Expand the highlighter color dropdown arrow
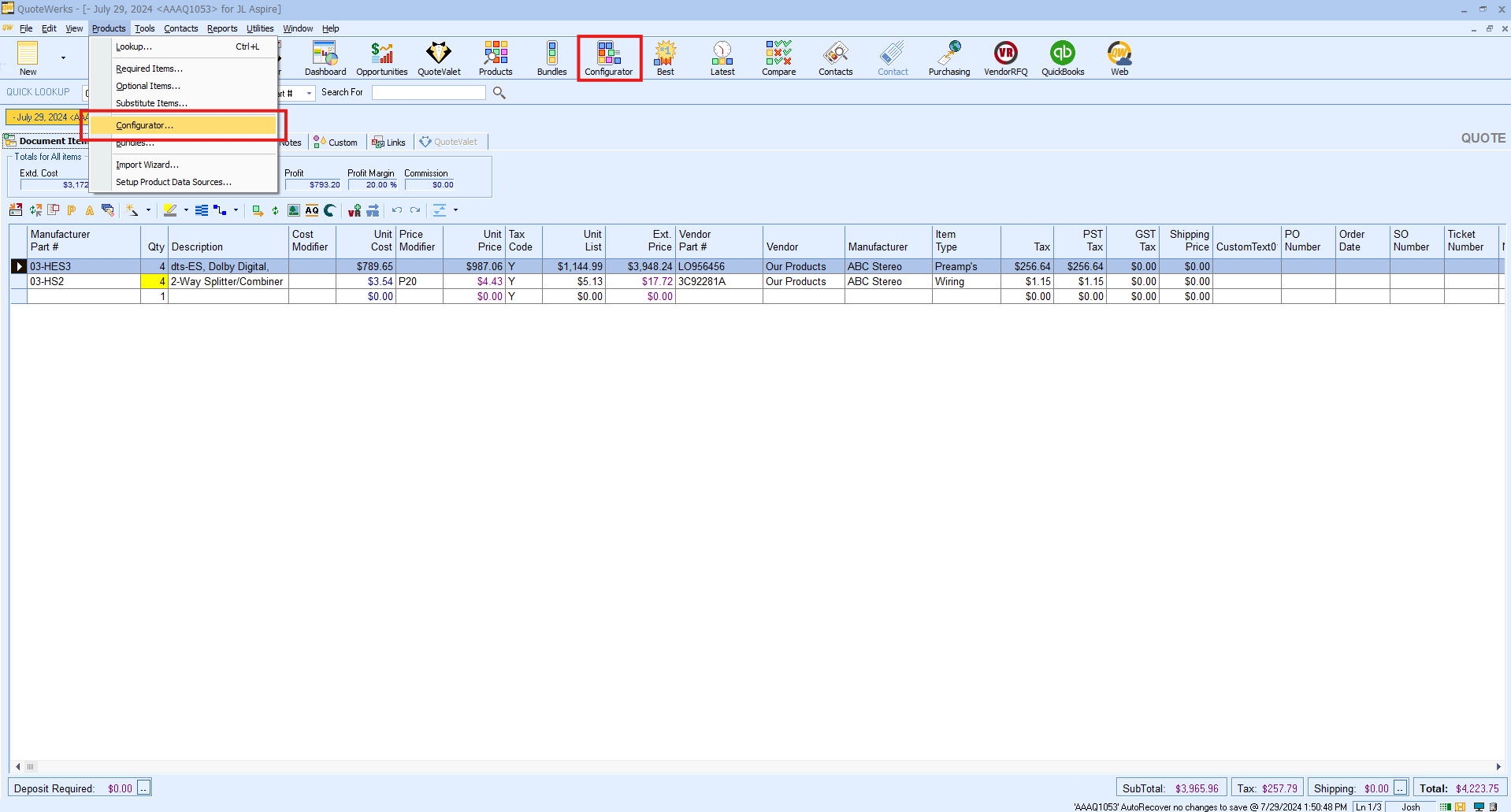Screen dimensions: 1511x812 tap(186, 210)
